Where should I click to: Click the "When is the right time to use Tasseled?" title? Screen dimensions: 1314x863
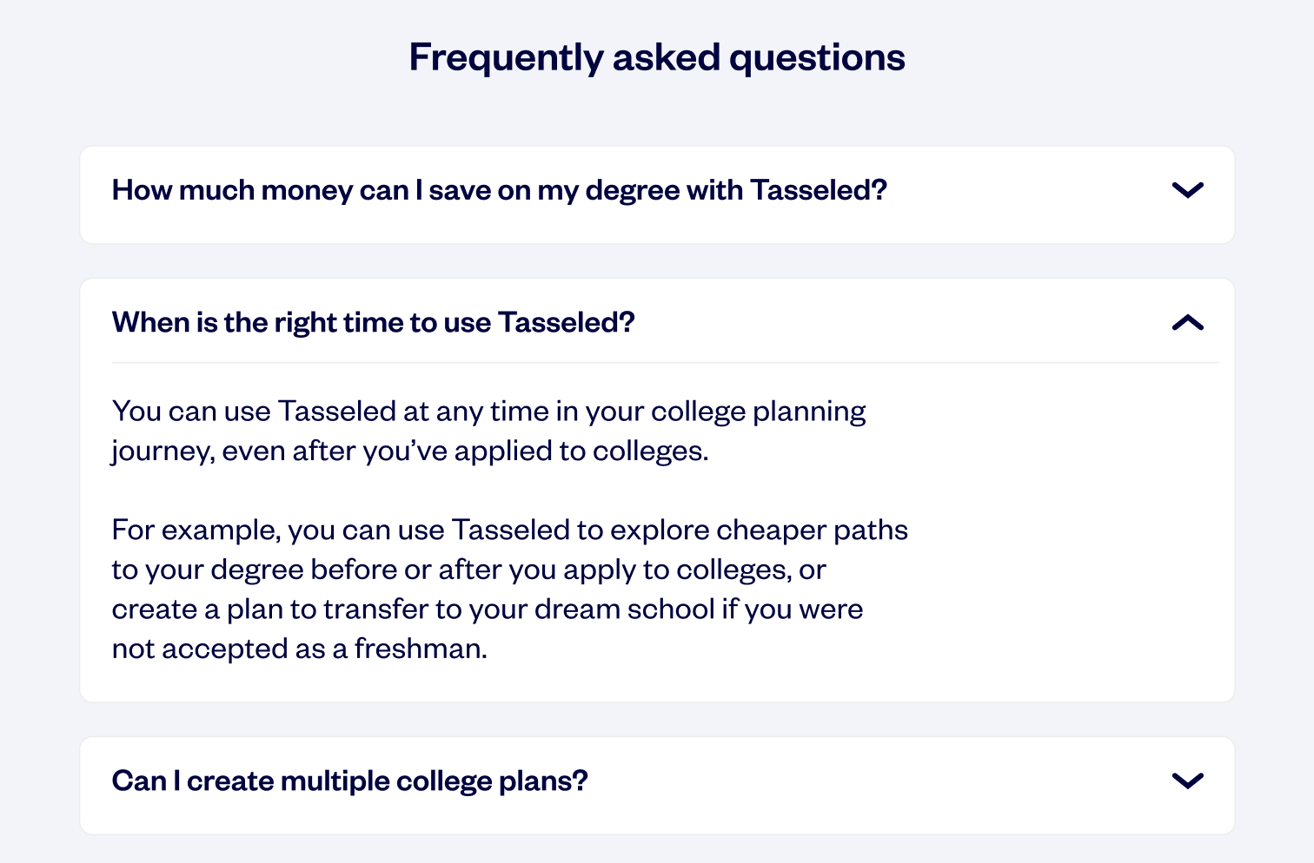(x=373, y=323)
